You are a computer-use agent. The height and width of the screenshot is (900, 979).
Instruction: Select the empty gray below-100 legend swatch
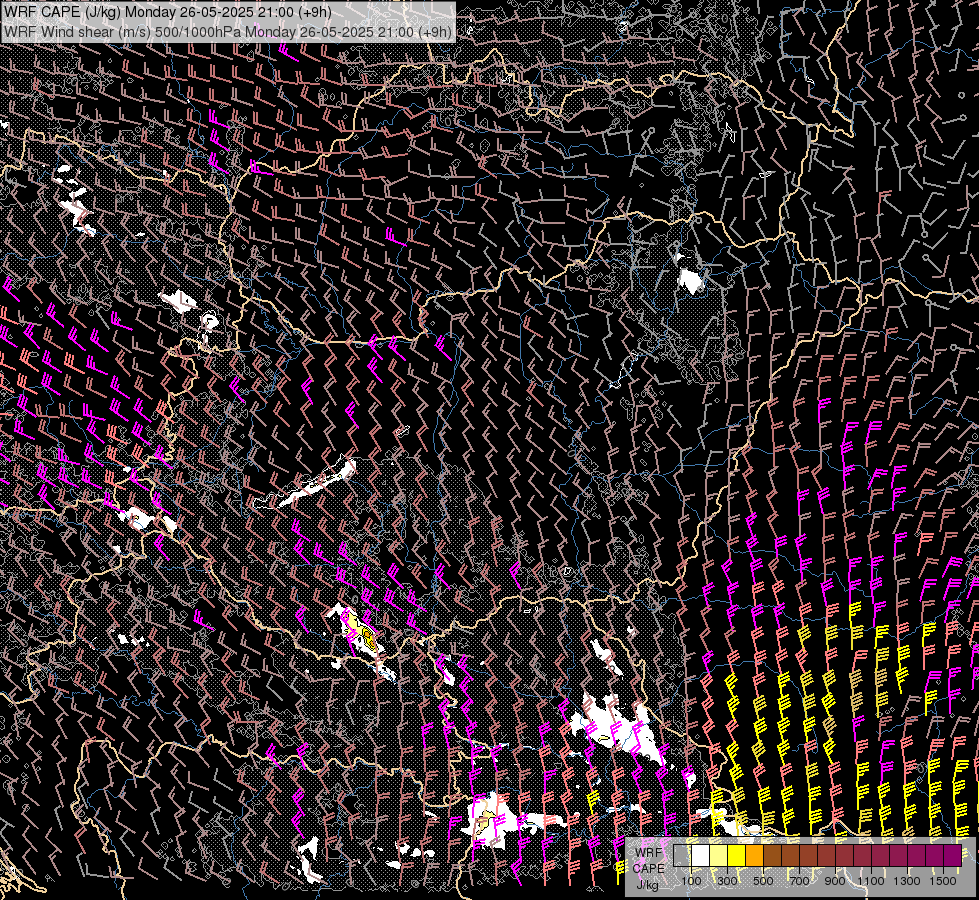tap(682, 855)
